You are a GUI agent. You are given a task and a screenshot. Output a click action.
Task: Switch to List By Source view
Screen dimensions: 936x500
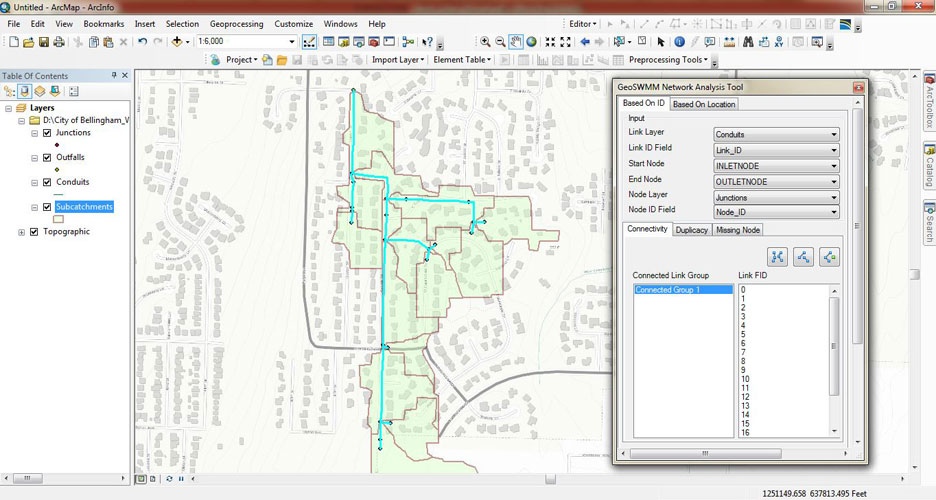24,91
